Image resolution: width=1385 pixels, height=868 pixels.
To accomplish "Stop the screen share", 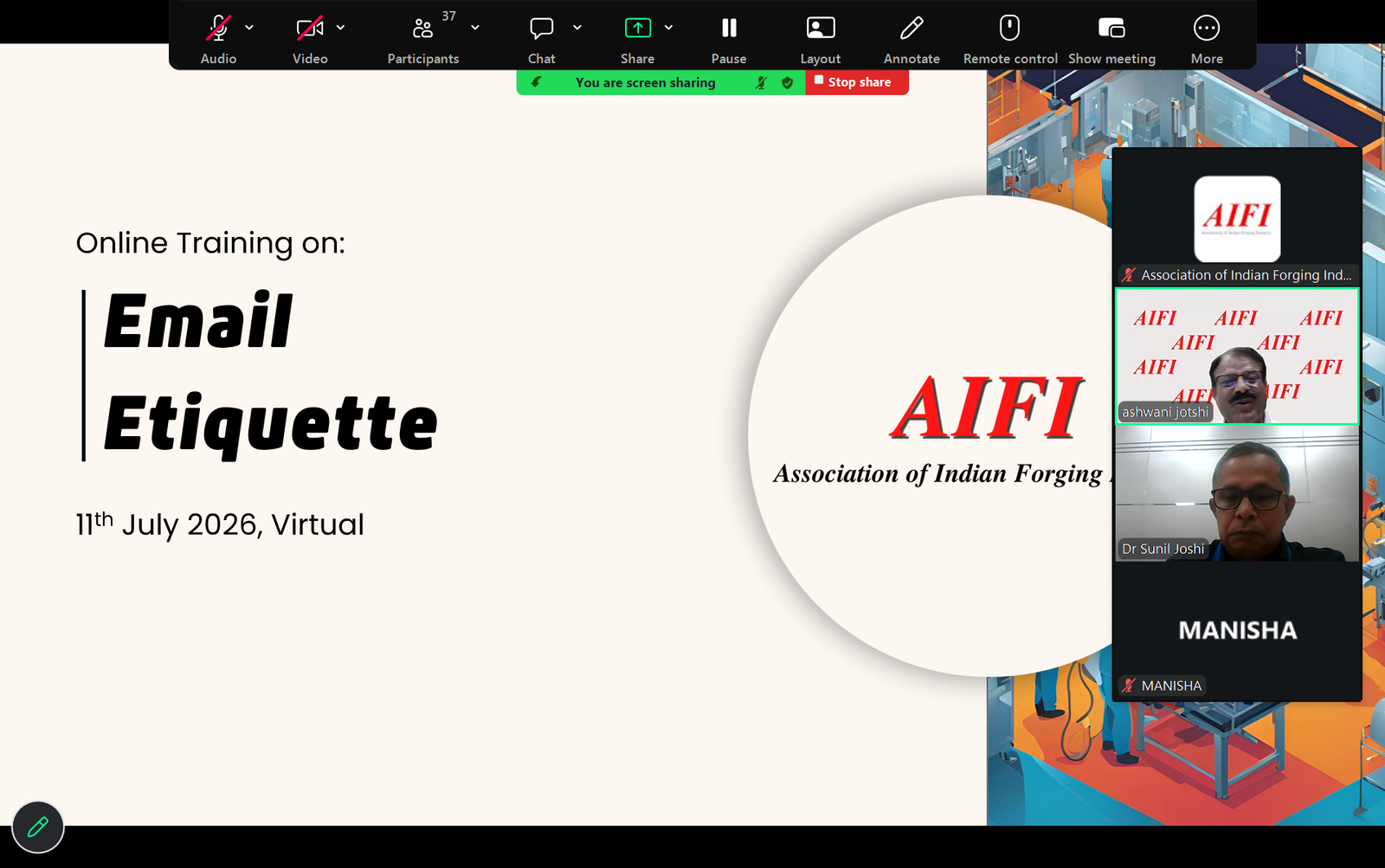I will pos(857,82).
